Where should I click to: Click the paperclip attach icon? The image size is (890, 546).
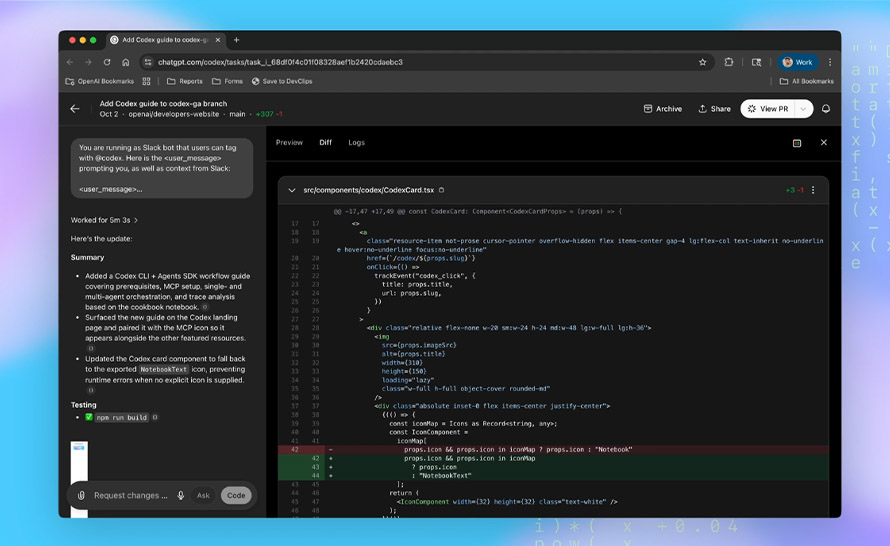tap(81, 495)
